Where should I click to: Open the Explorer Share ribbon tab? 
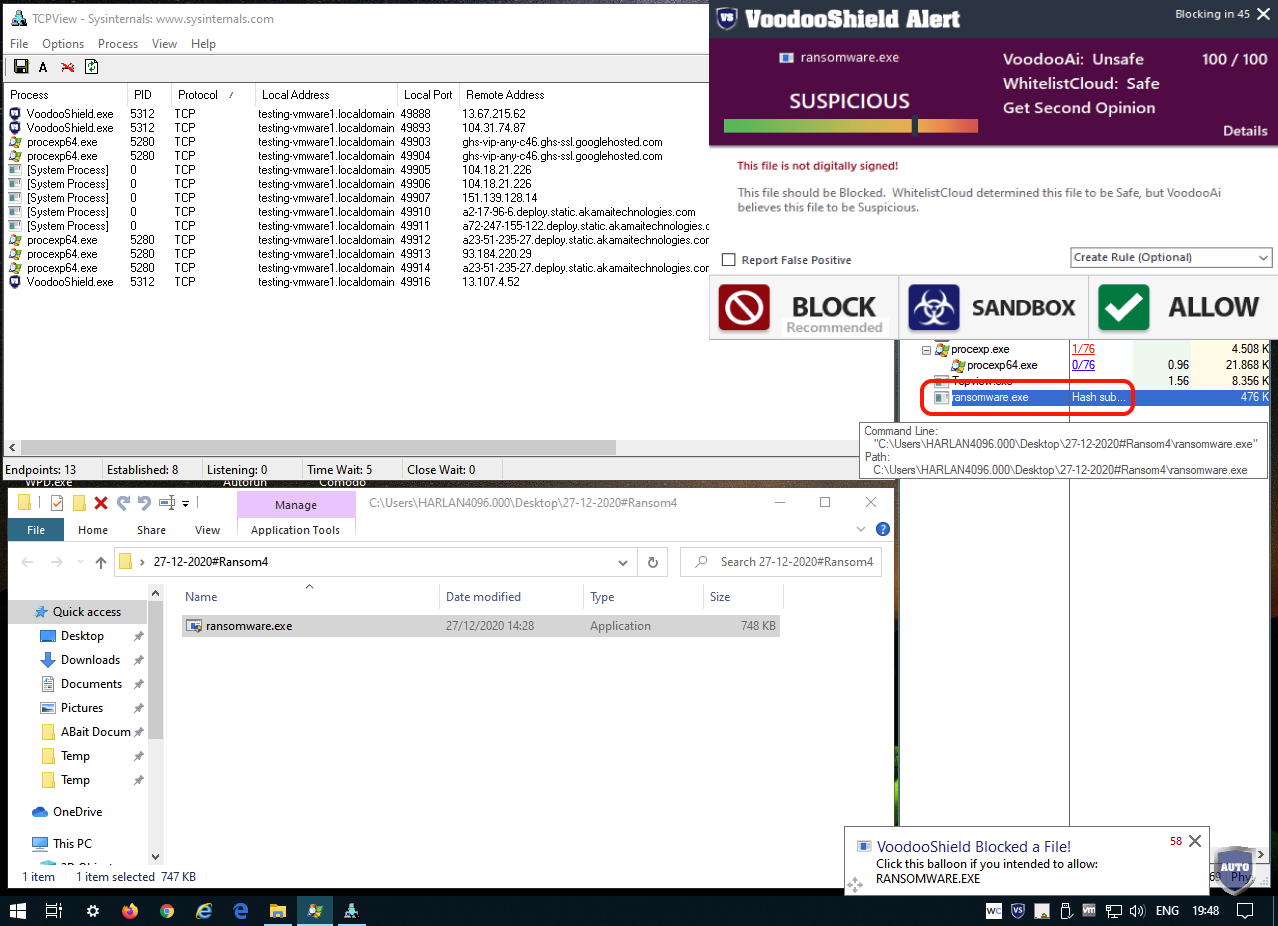click(152, 530)
